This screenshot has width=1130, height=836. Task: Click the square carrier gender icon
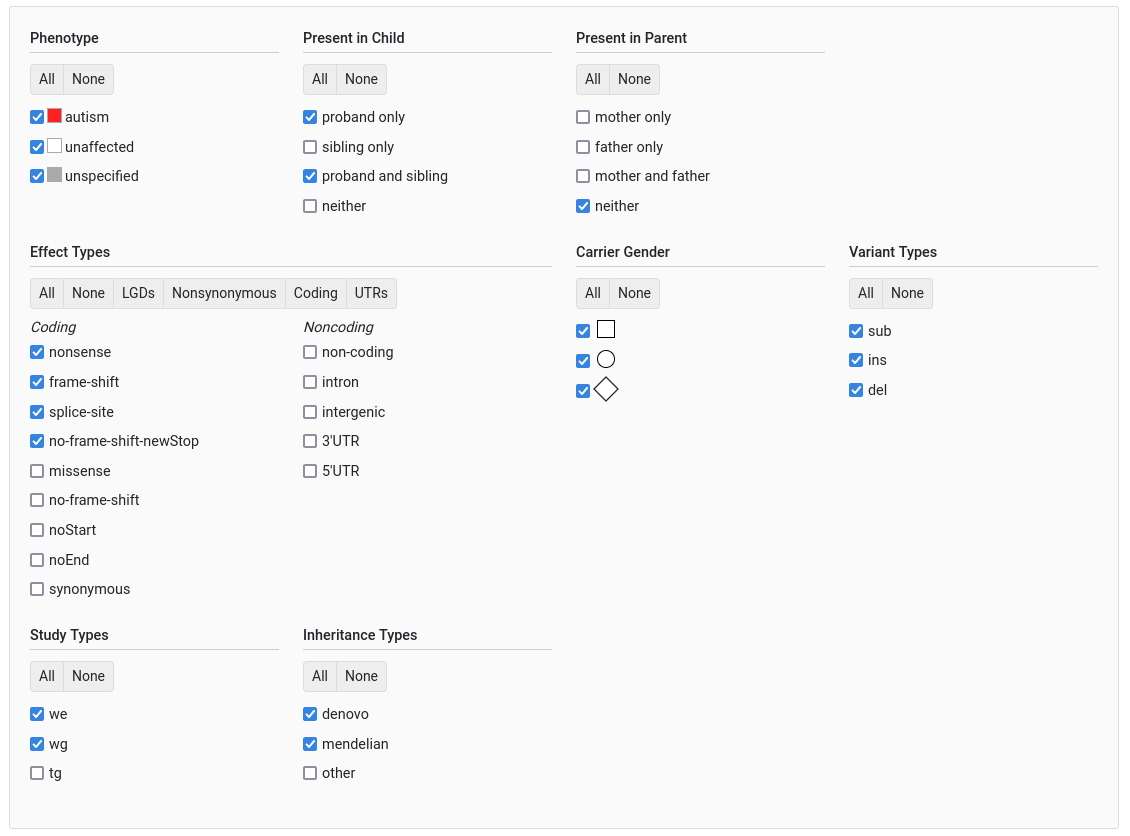[605, 330]
